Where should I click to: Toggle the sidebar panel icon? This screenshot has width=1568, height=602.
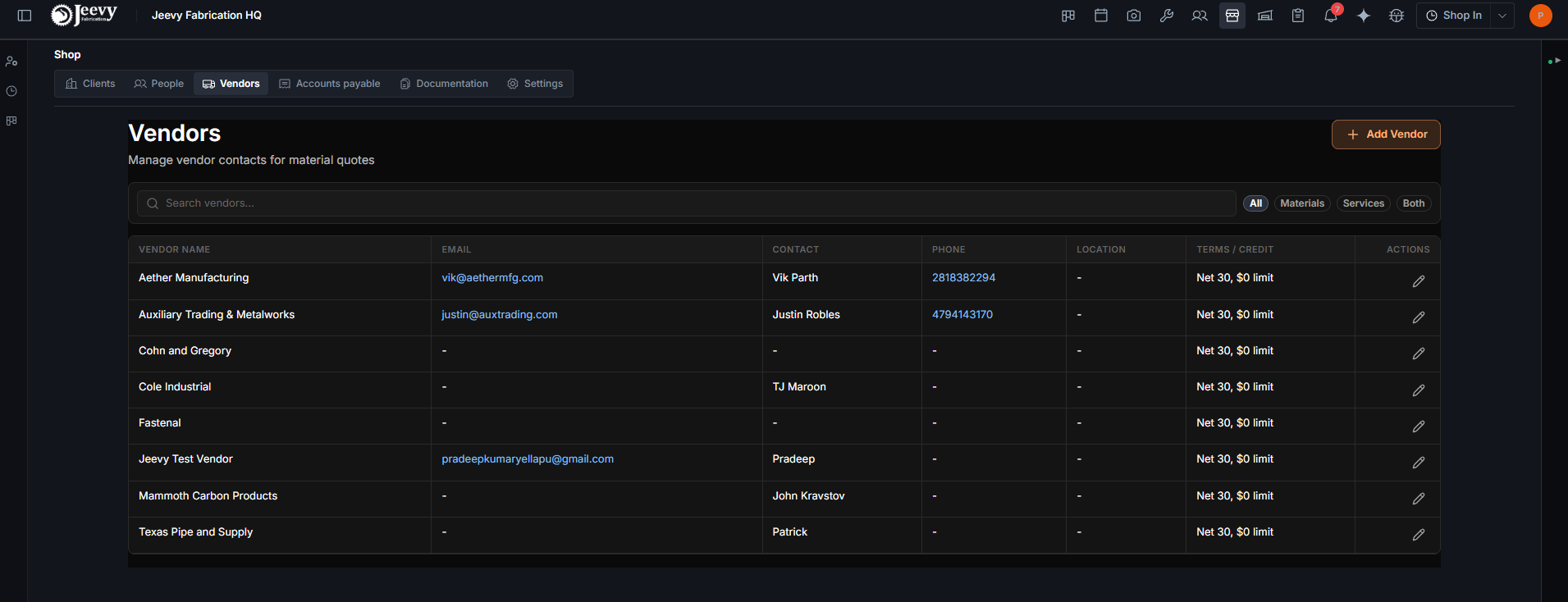point(25,16)
